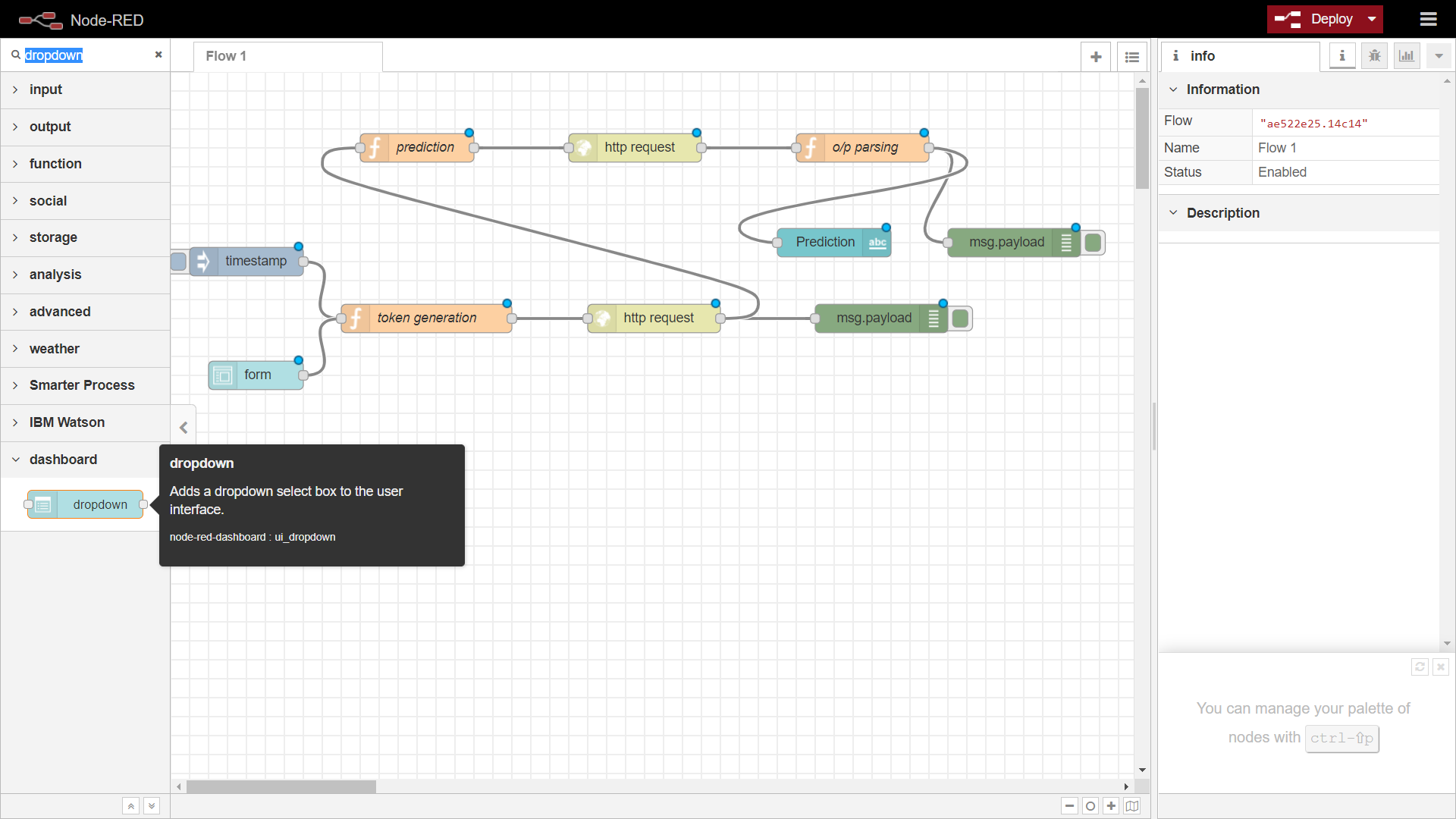Expand the advanced palette category
This screenshot has width=1456, height=819.
(85, 312)
